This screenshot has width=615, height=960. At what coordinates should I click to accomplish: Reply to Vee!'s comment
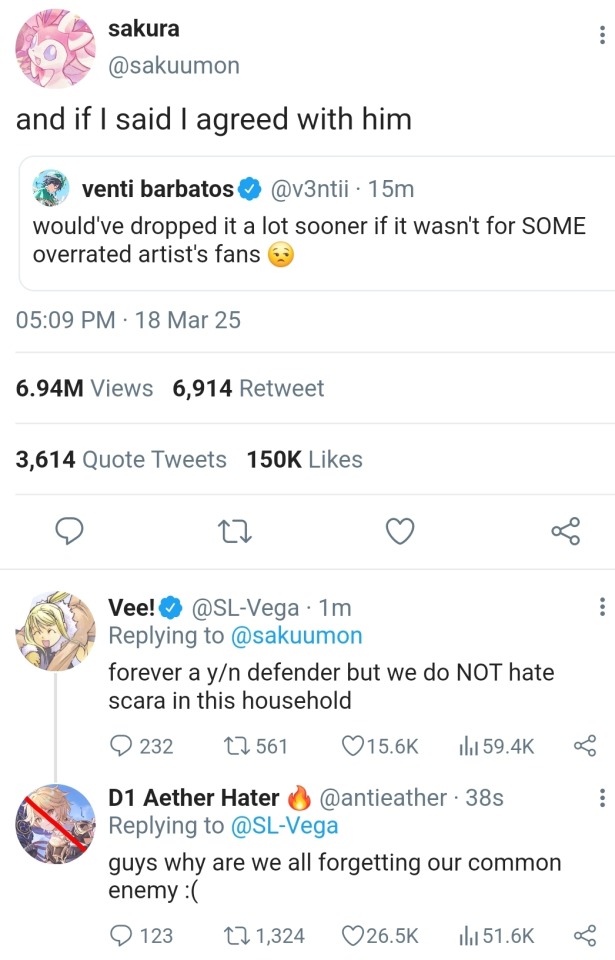[x=121, y=746]
